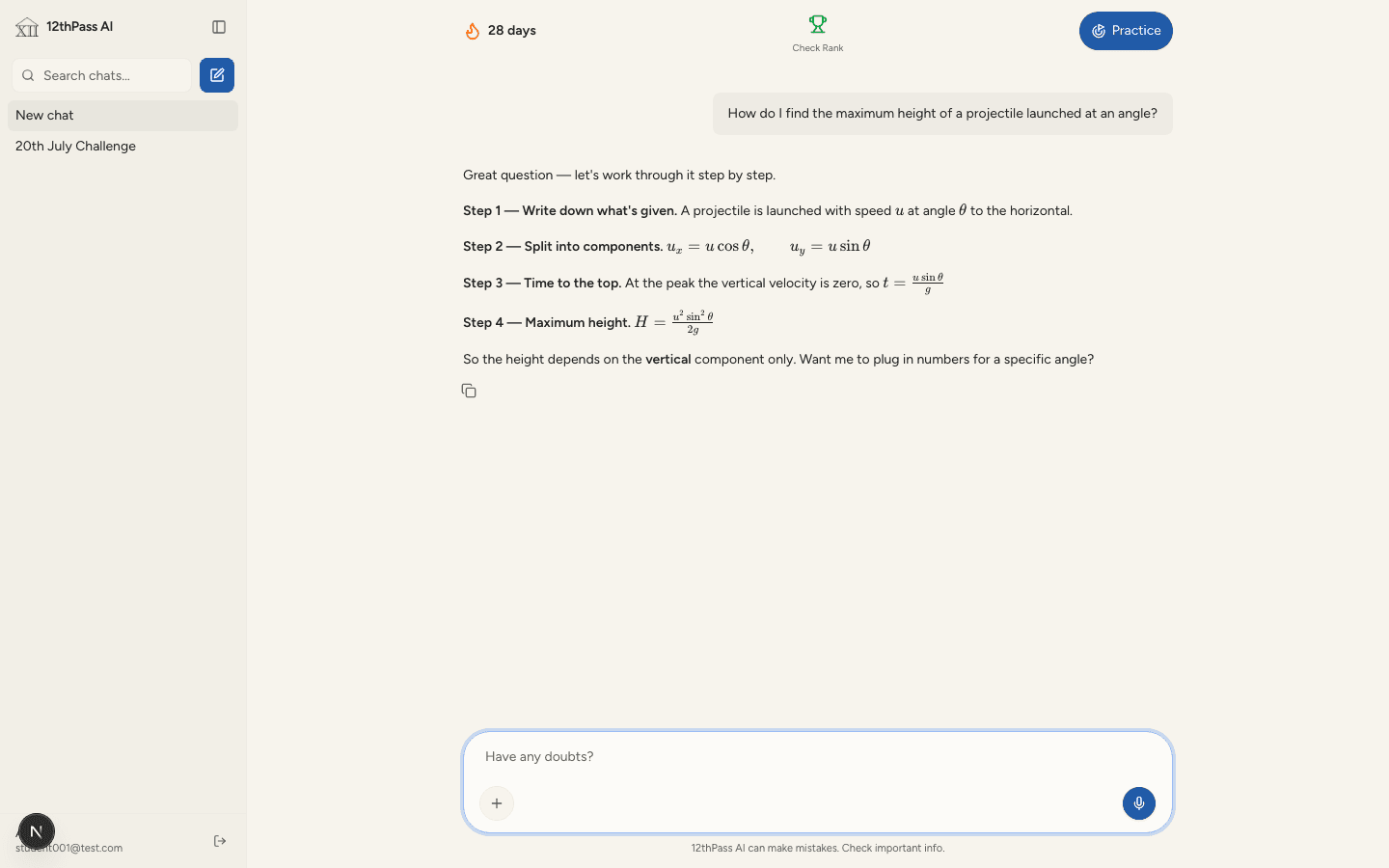Screen dimensions: 1389x868
Task: Click the flame streak icon
Action: (473, 31)
